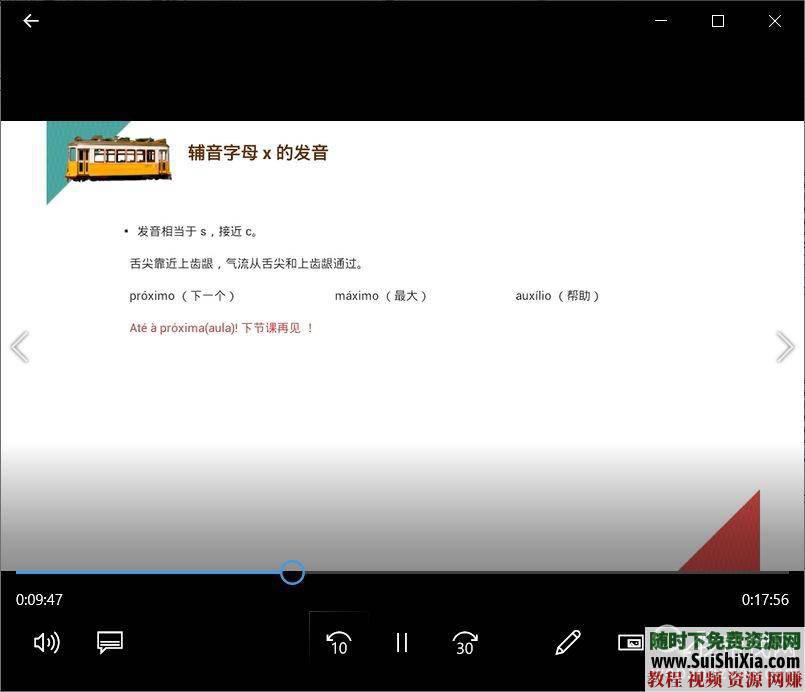
Task: Maximize the player window
Action: pyautogui.click(x=718, y=20)
